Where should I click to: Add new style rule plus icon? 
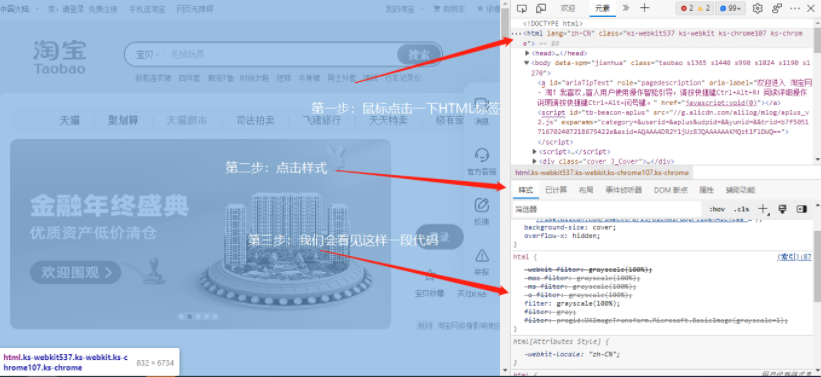(x=763, y=209)
